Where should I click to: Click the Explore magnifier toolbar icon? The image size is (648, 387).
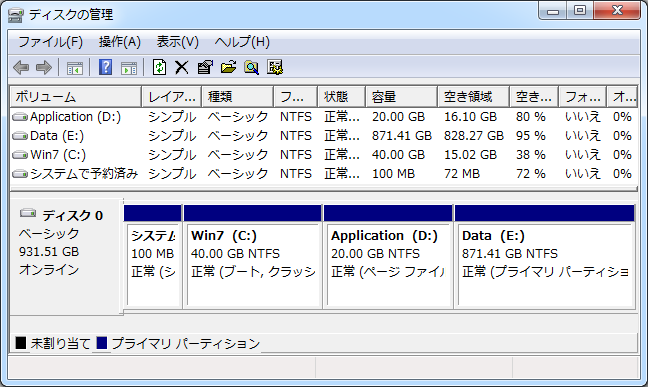251,67
